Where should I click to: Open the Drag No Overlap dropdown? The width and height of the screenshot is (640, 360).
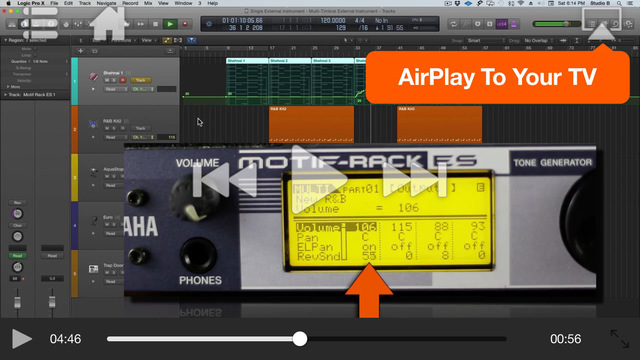[538, 40]
